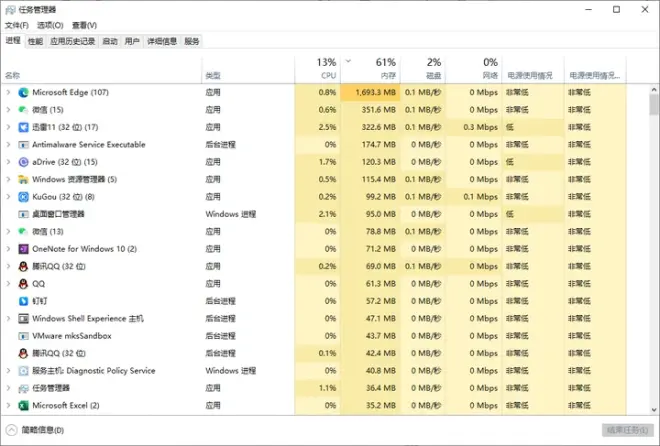Click the vertical scrollbar up arrow
This screenshot has height=446, width=660.
click(x=654, y=89)
